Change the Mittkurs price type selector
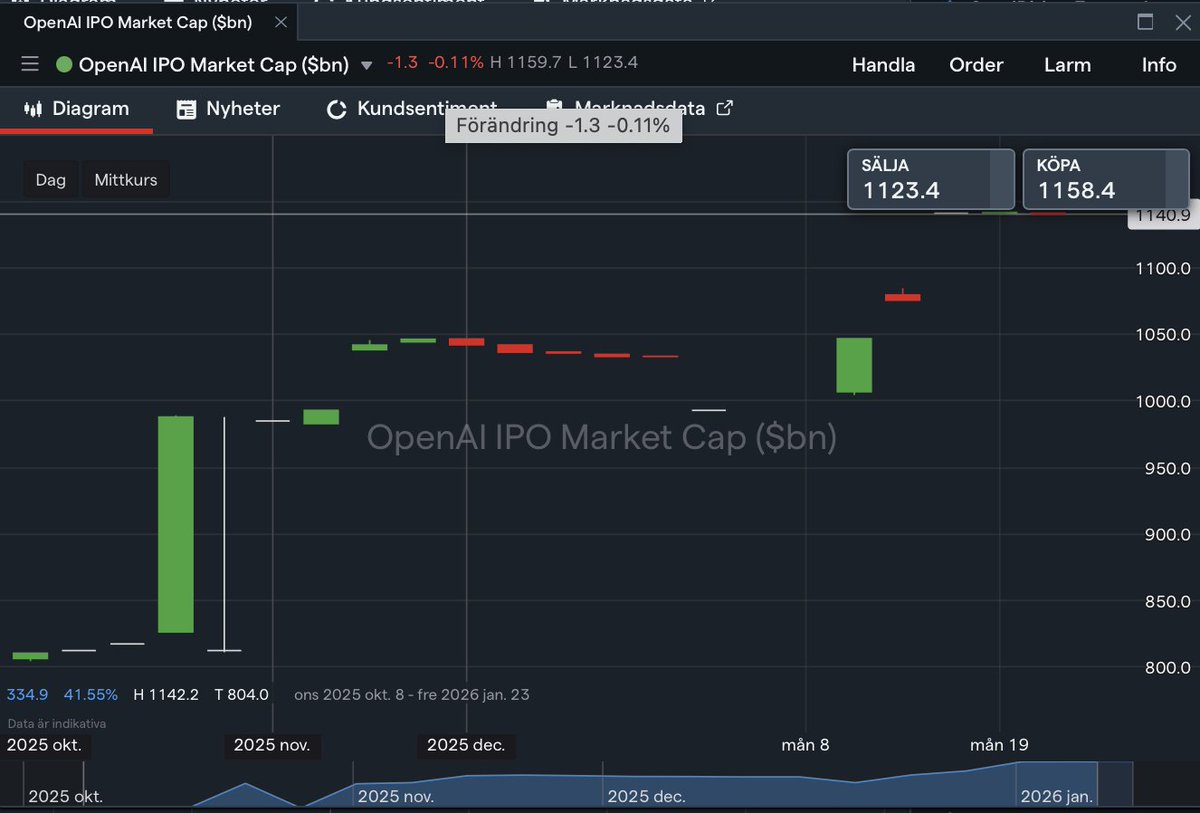 tap(126, 180)
